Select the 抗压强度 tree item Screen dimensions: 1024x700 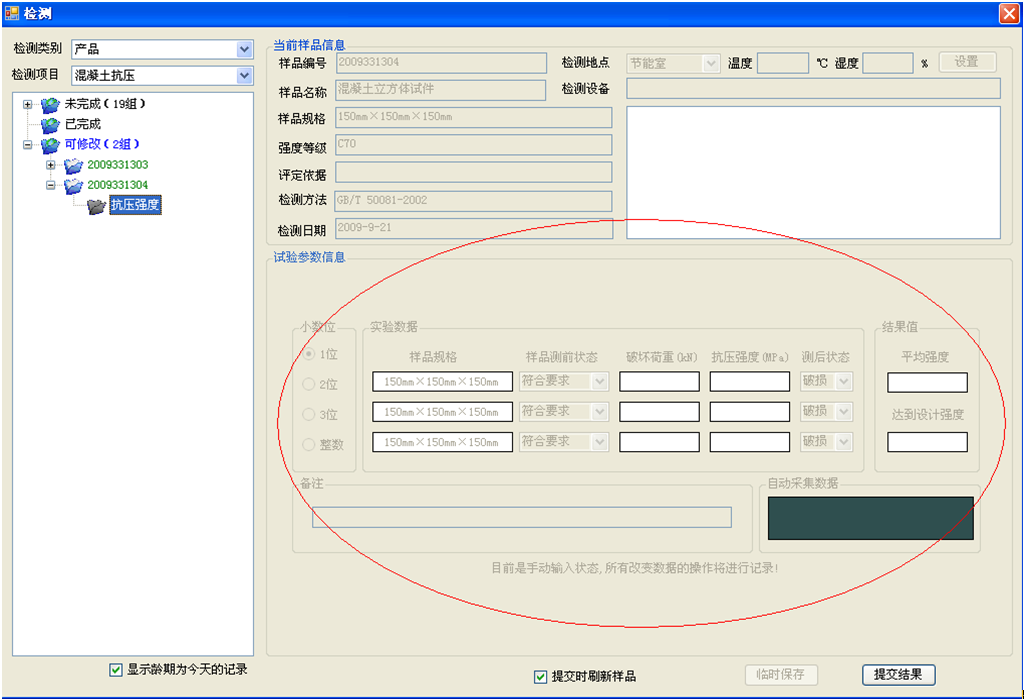pos(135,206)
